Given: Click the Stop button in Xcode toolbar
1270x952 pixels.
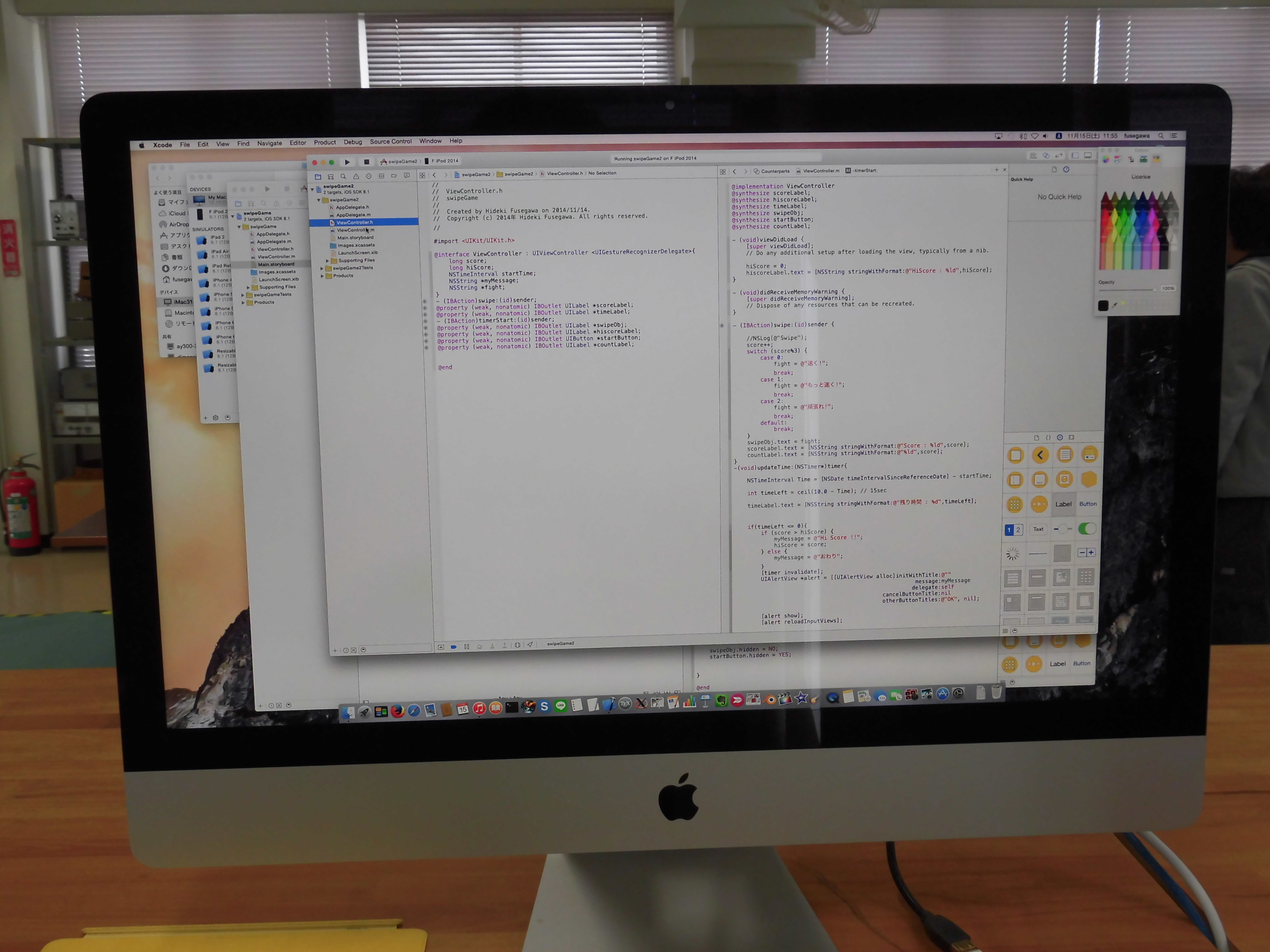Looking at the screenshot, I should (x=366, y=162).
